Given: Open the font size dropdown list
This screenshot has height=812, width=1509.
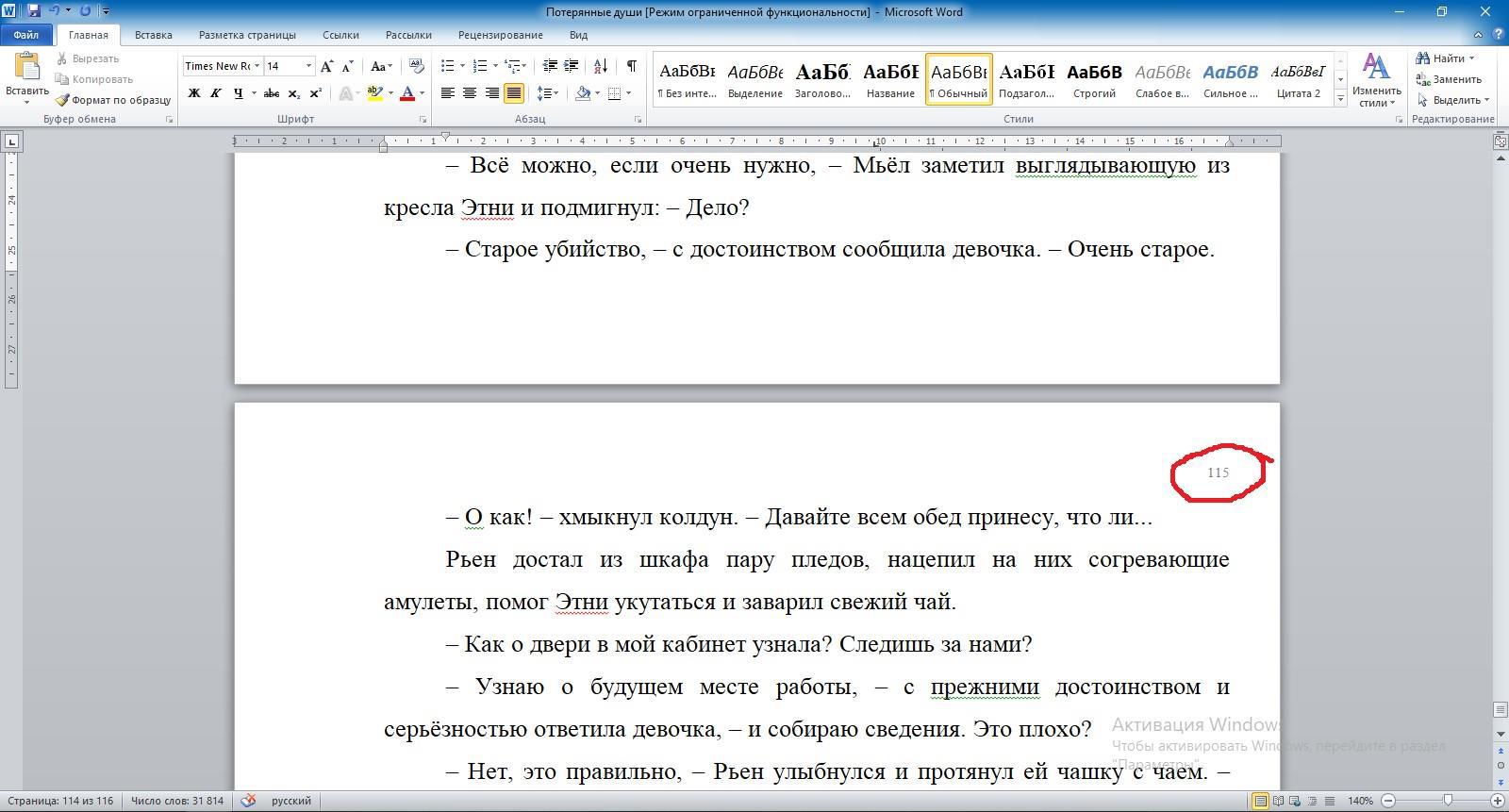Looking at the screenshot, I should click(308, 66).
